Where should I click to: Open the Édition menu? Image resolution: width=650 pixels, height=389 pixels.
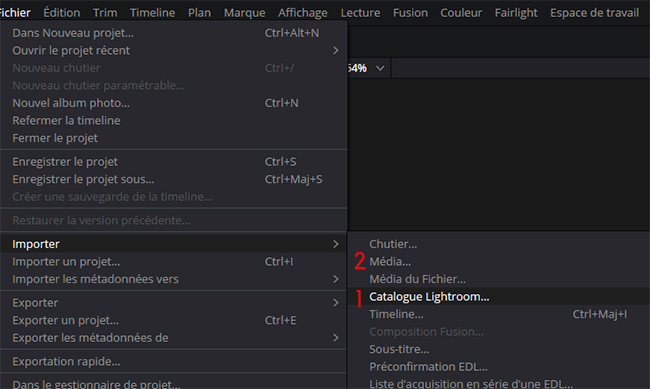pyautogui.click(x=62, y=13)
